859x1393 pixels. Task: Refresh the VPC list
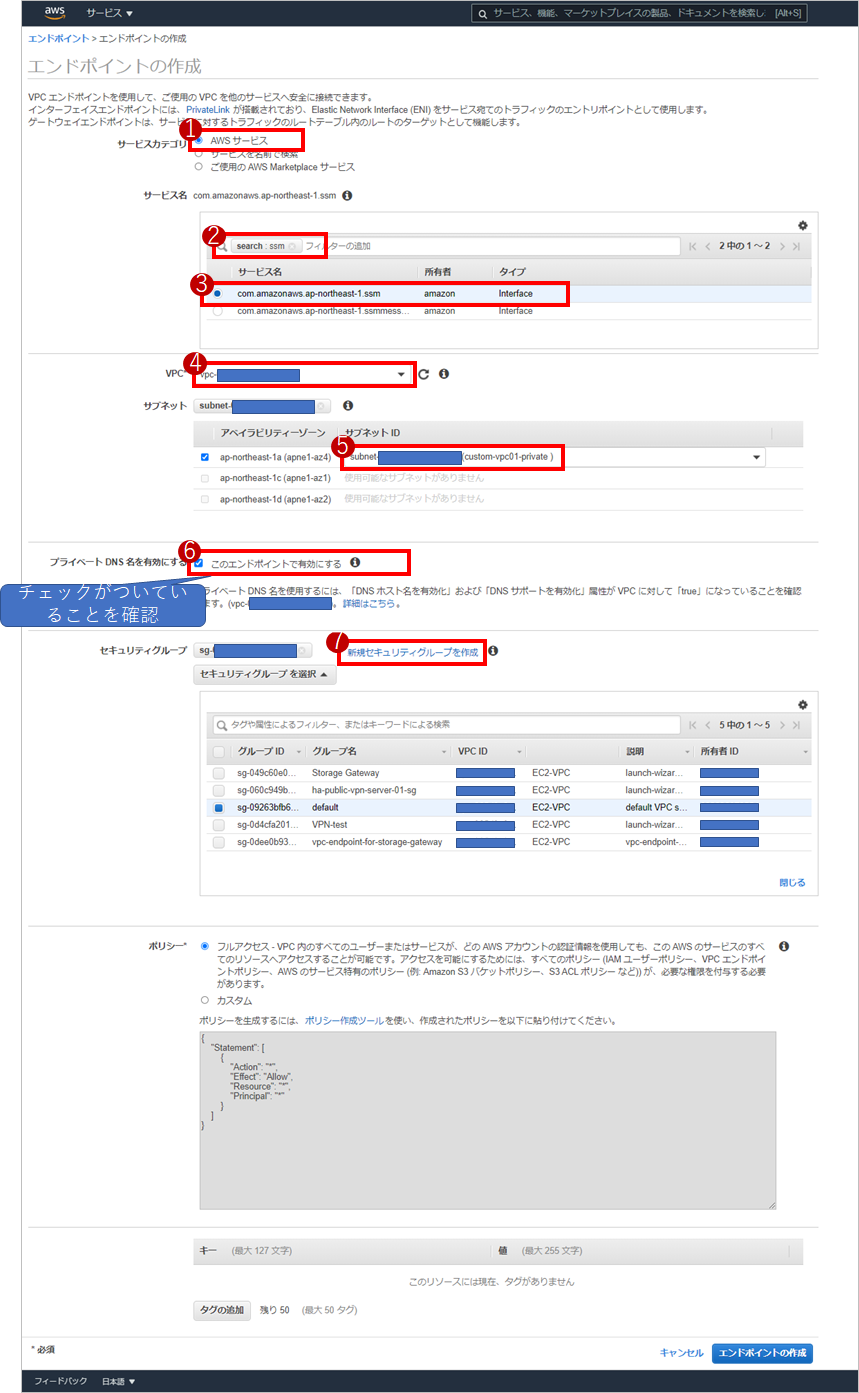click(x=424, y=374)
